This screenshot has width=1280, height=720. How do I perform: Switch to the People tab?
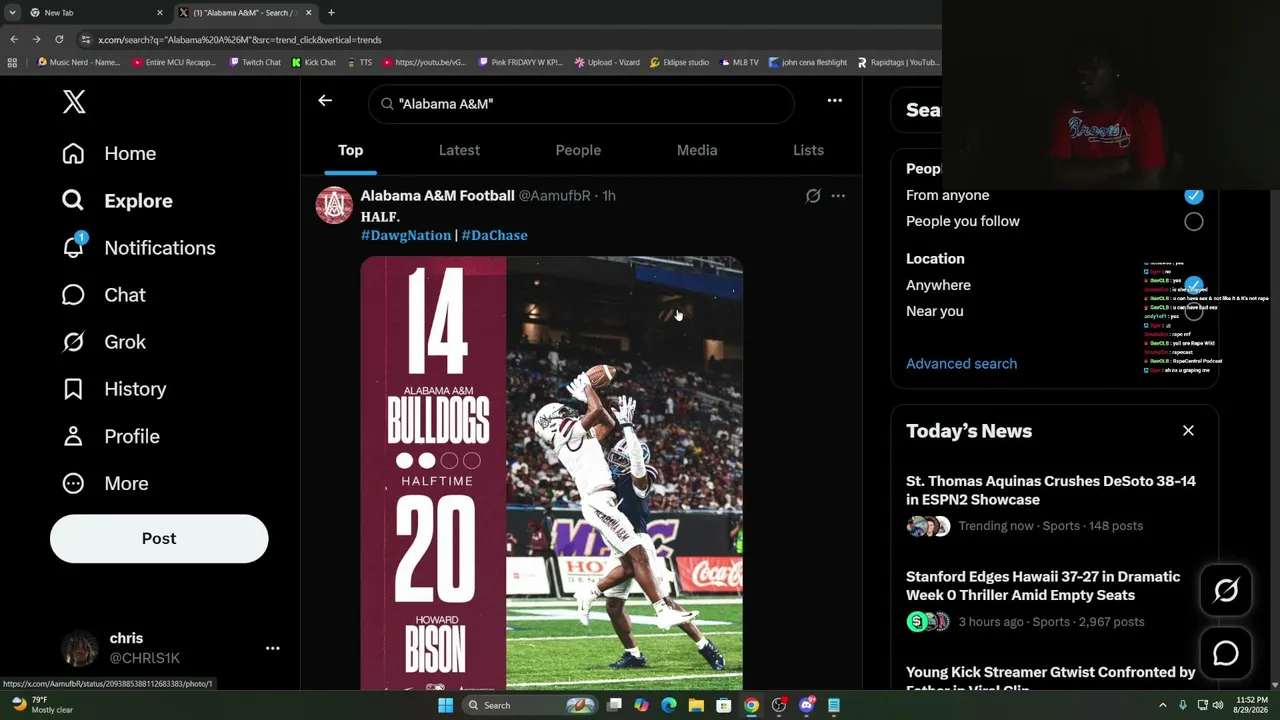(x=578, y=150)
